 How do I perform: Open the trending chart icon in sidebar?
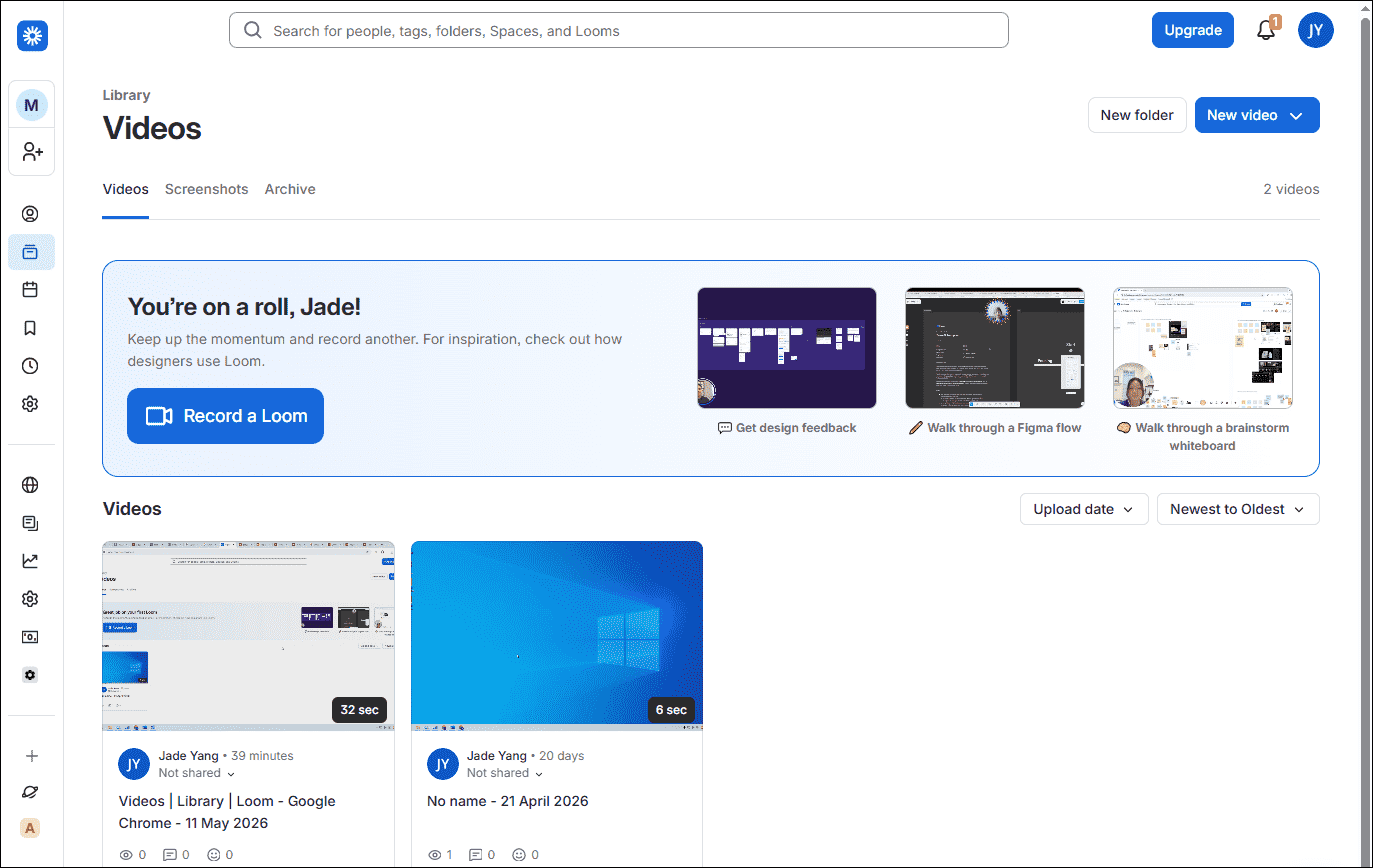30,561
